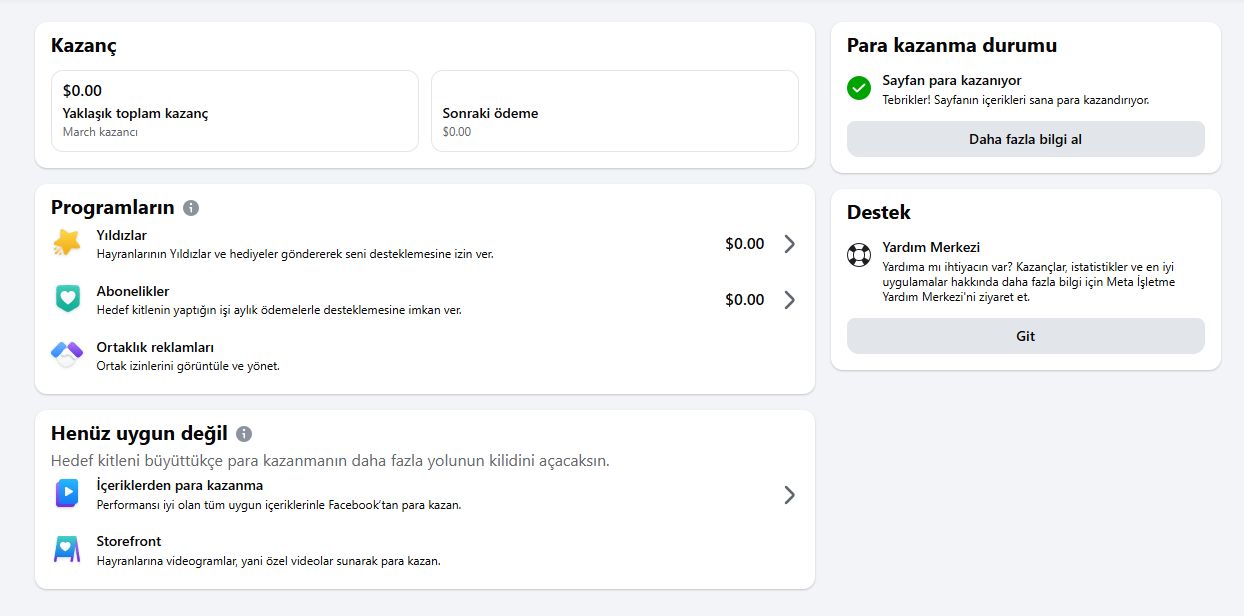
Task: Expand the Yıldızlar program chevron
Action: tap(789, 244)
